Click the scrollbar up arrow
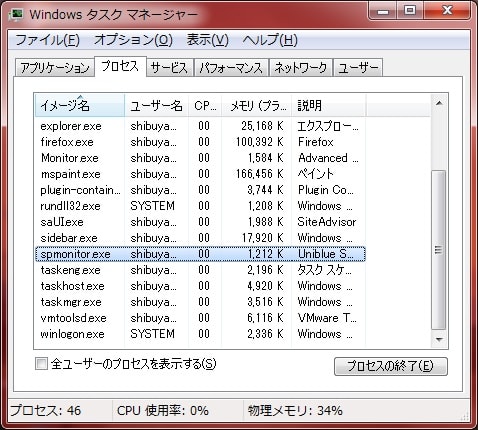The height and width of the screenshot is (430, 478). click(x=439, y=103)
